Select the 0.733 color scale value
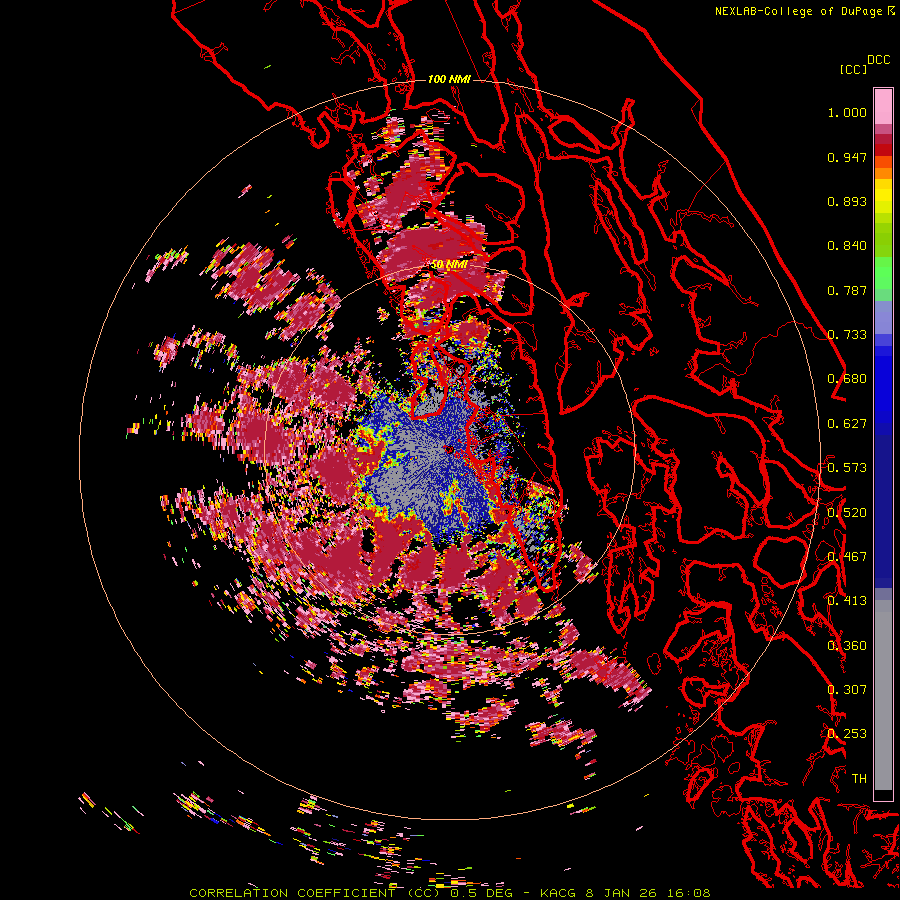 click(x=847, y=335)
